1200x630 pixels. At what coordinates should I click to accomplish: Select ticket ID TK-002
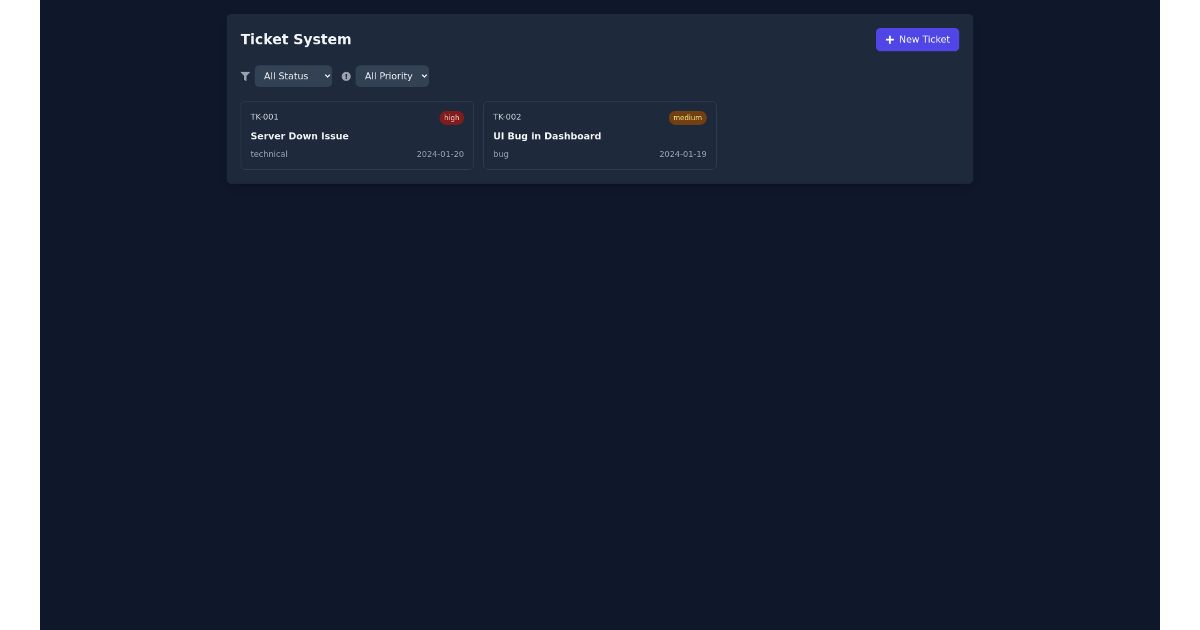508,116
